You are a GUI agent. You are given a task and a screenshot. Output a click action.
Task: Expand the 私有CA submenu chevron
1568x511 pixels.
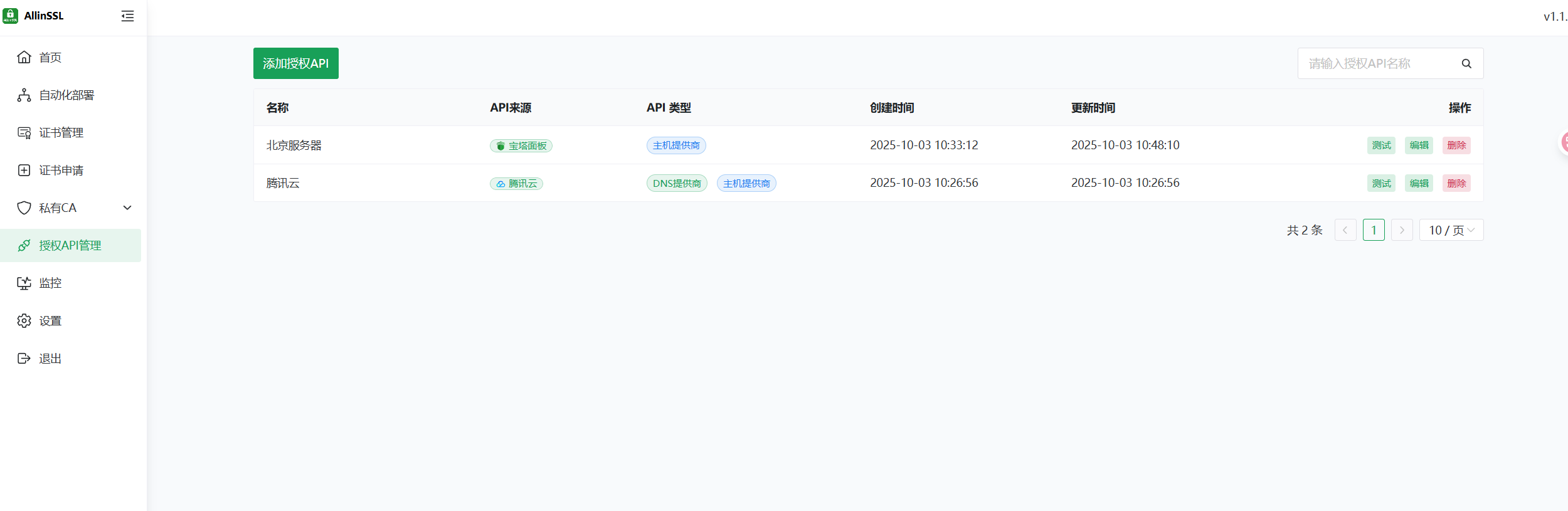(127, 208)
